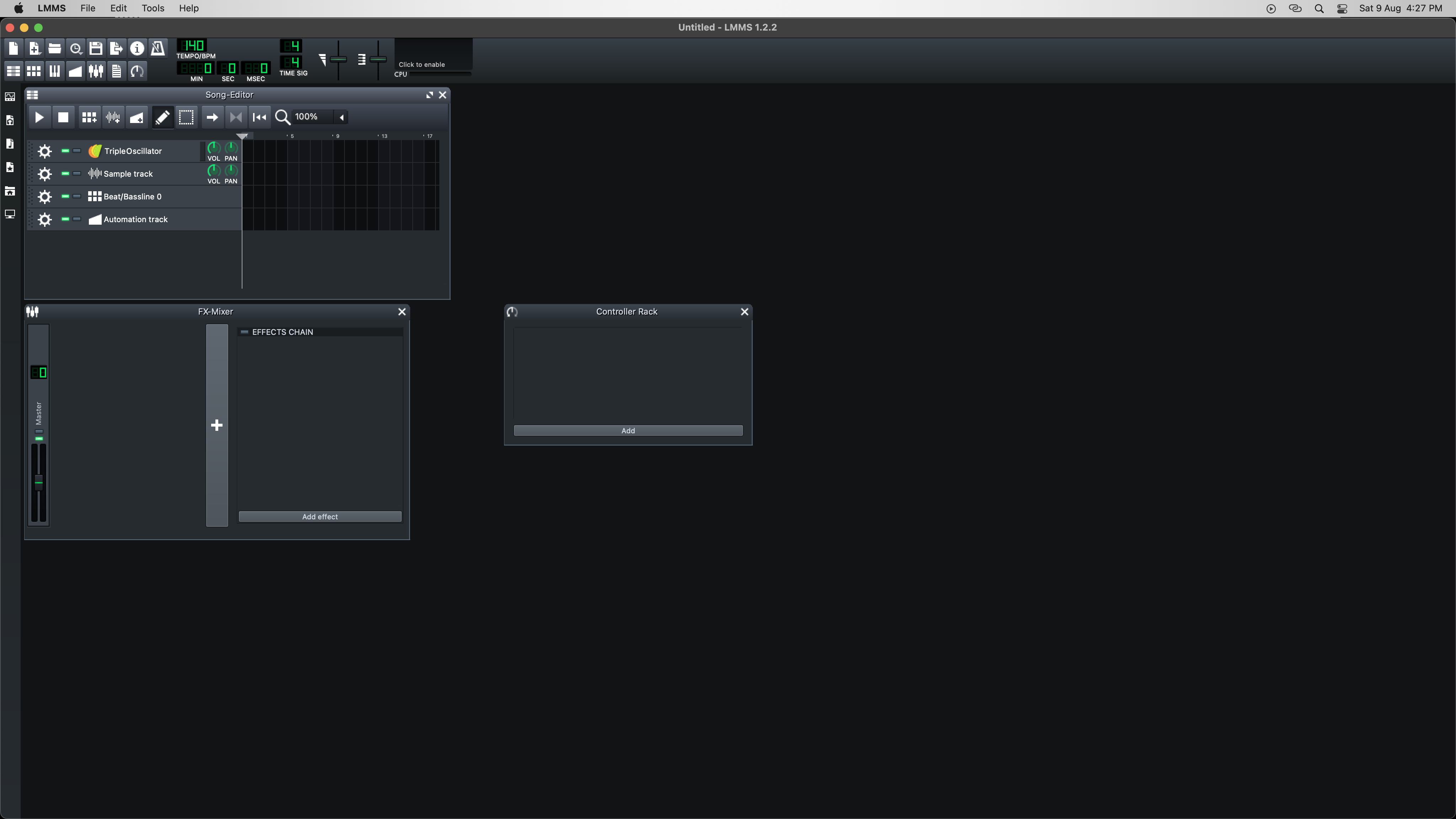Screen dimensions: 1456x819
Task: Click the Sample track PAN knob
Action: pyautogui.click(x=231, y=171)
